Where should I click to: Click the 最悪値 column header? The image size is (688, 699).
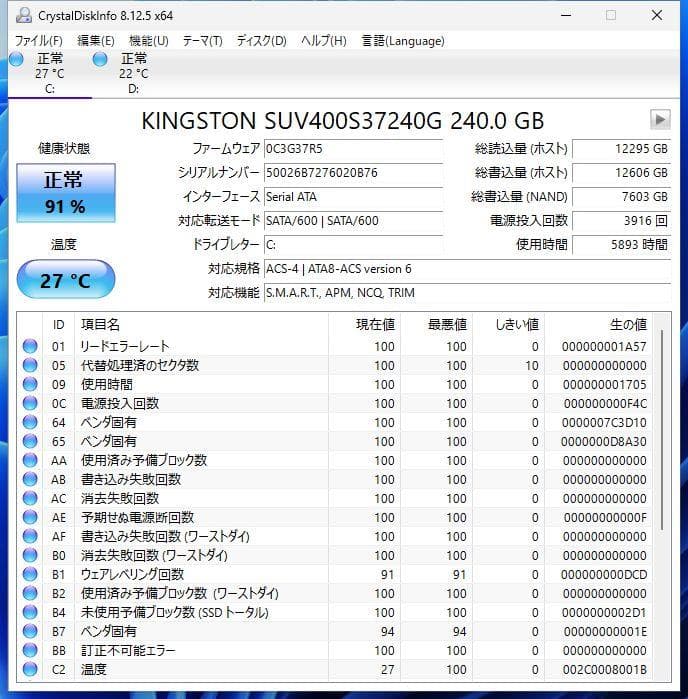437,325
